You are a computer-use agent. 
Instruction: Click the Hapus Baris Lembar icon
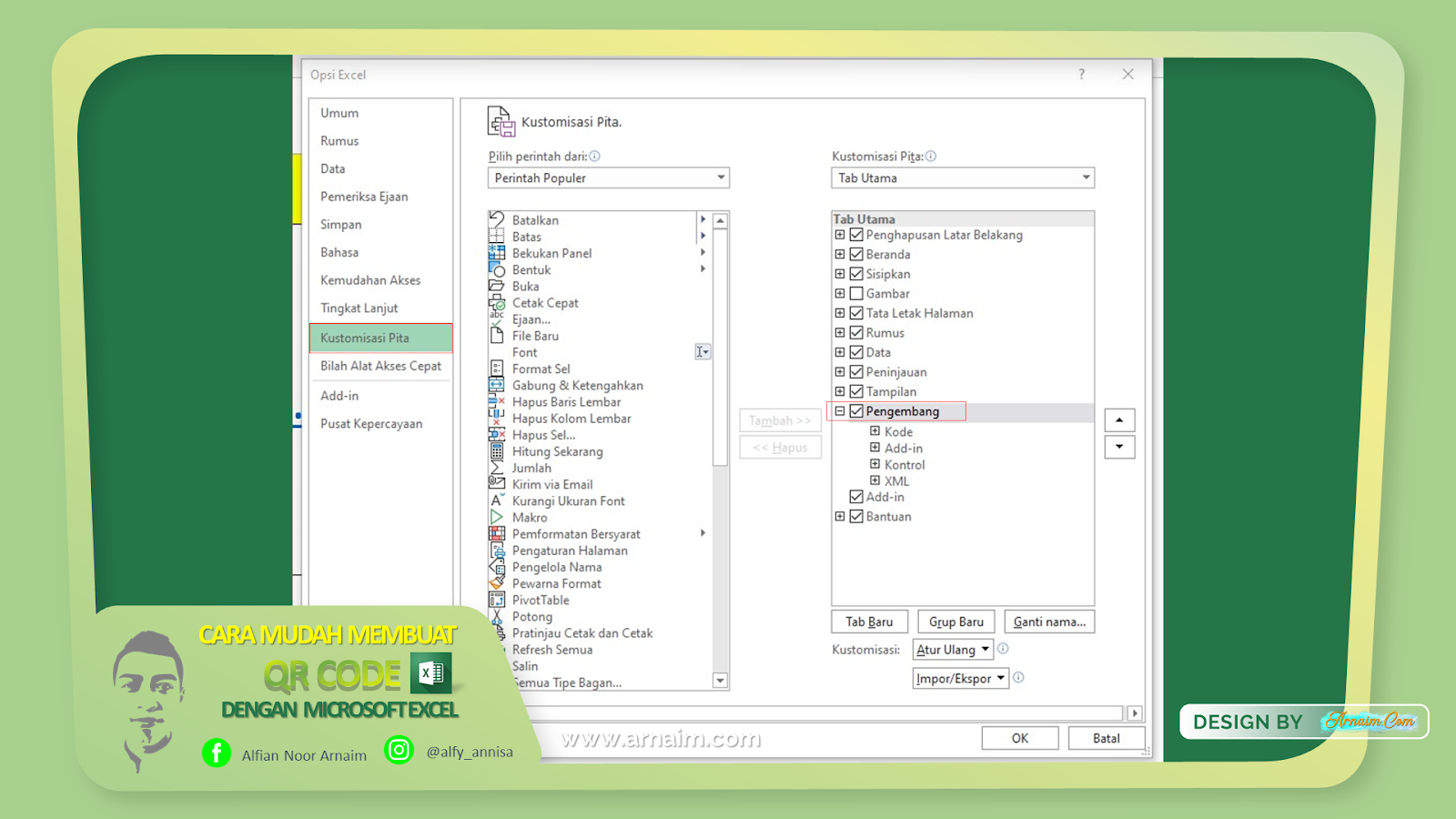coord(497,401)
